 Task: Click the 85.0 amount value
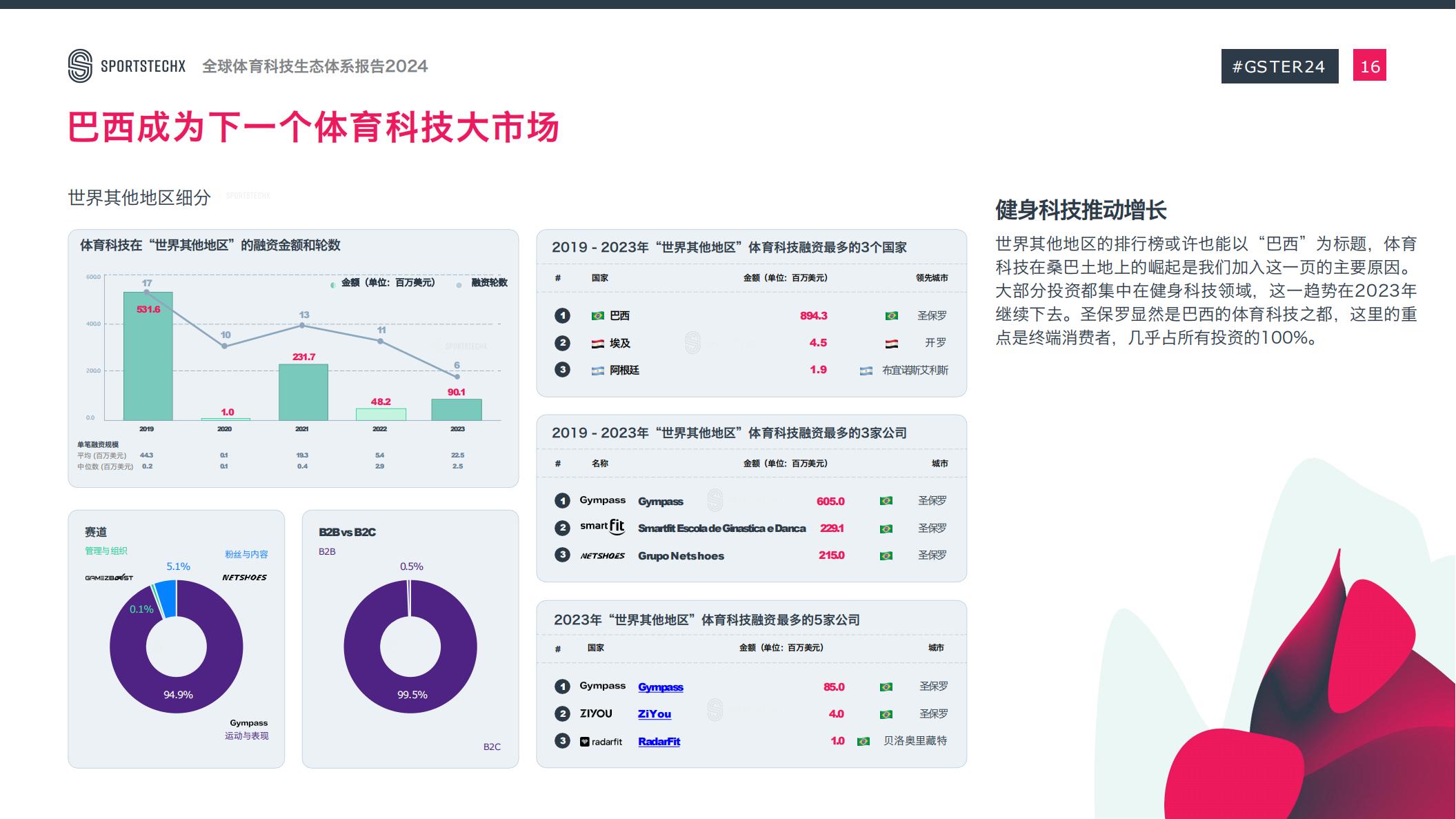[x=834, y=687]
